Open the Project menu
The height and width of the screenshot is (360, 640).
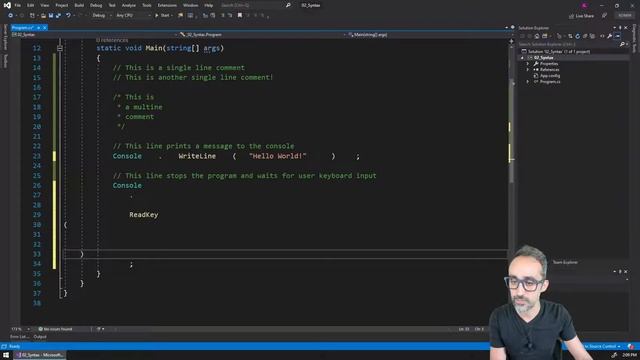click(62, 5)
